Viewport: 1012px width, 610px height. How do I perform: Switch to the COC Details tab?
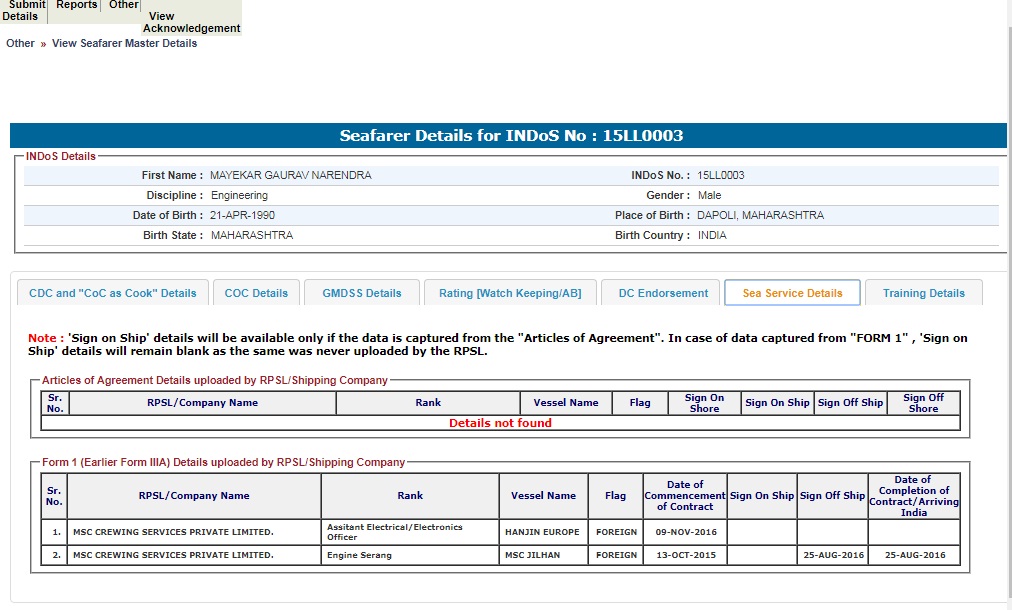(256, 293)
